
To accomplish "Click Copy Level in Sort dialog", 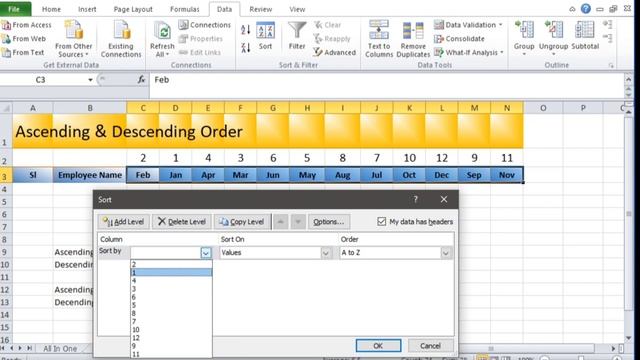I will click(x=242, y=222).
